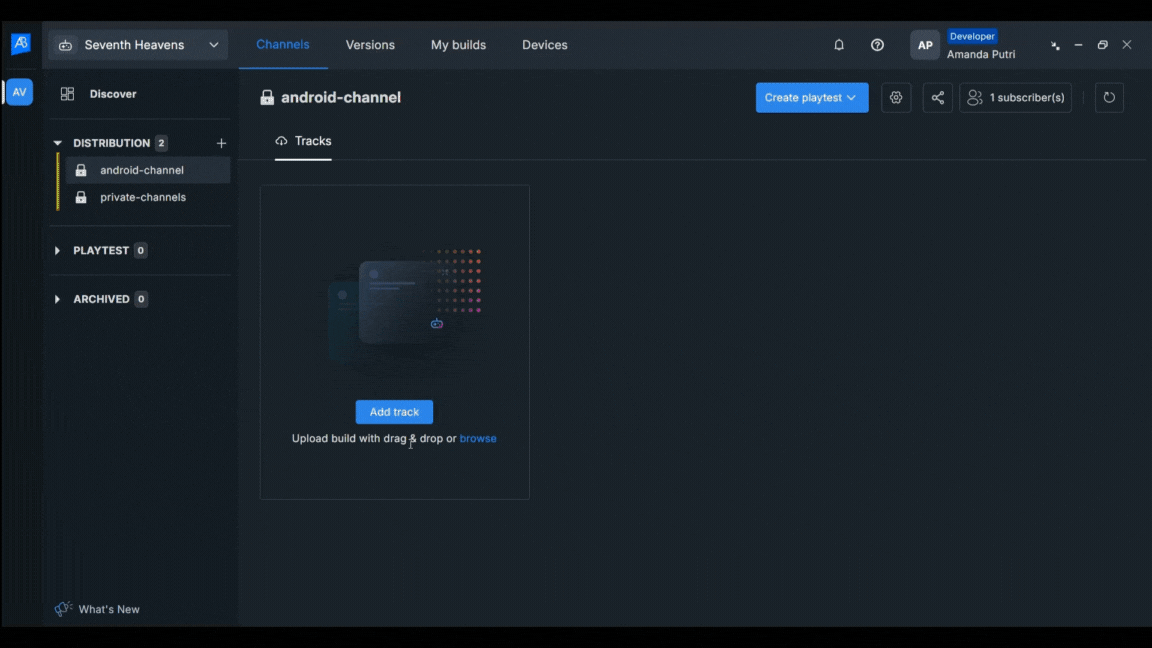Click the share channel icon
This screenshot has width=1152, height=648.
tap(937, 98)
